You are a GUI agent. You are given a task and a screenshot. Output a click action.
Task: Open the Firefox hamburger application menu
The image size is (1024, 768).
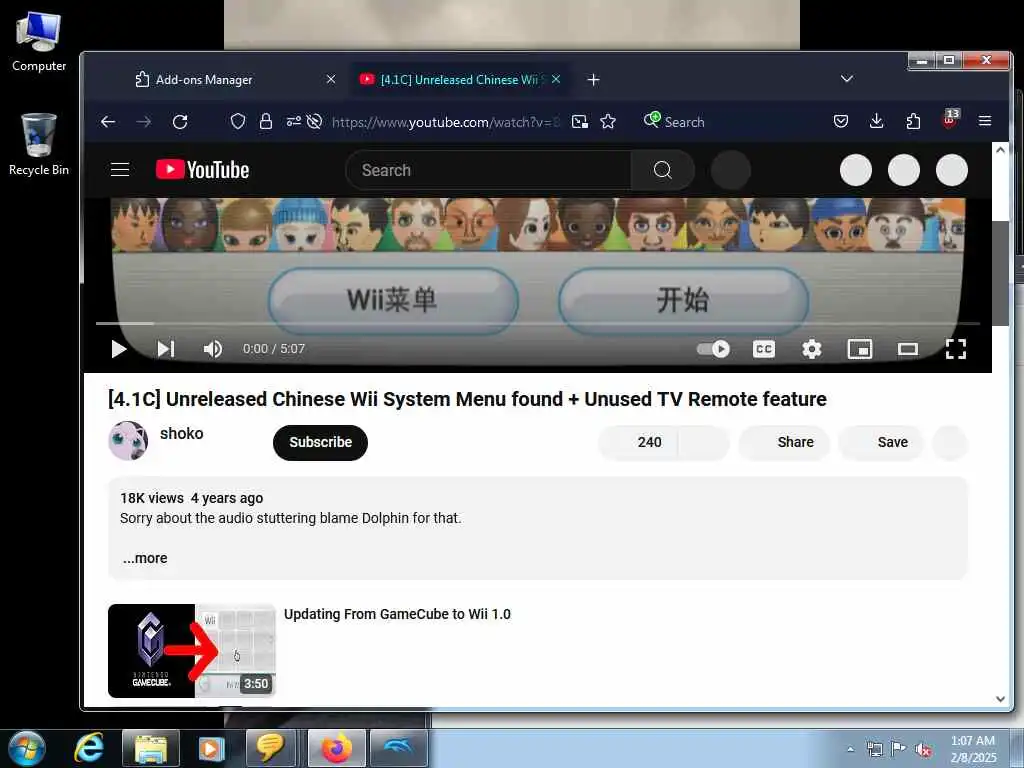985,121
